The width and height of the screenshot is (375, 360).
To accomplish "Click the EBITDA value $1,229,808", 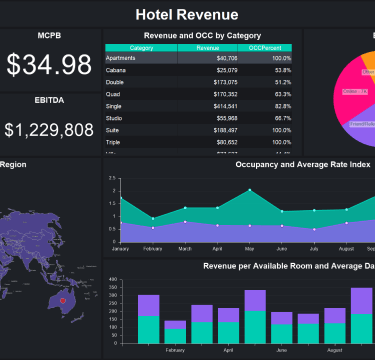I will coord(49,130).
